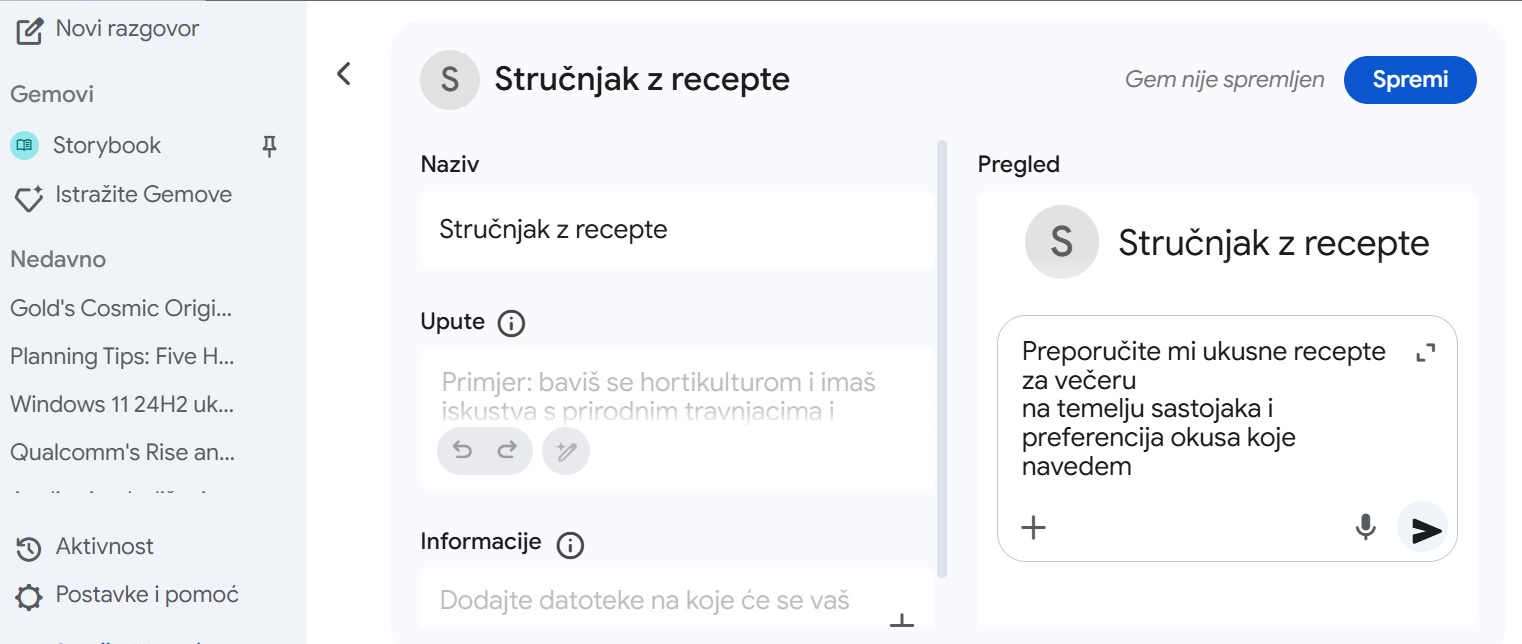Add files using Informacije plus icon
This screenshot has width=1522, height=644.
pos(902,624)
